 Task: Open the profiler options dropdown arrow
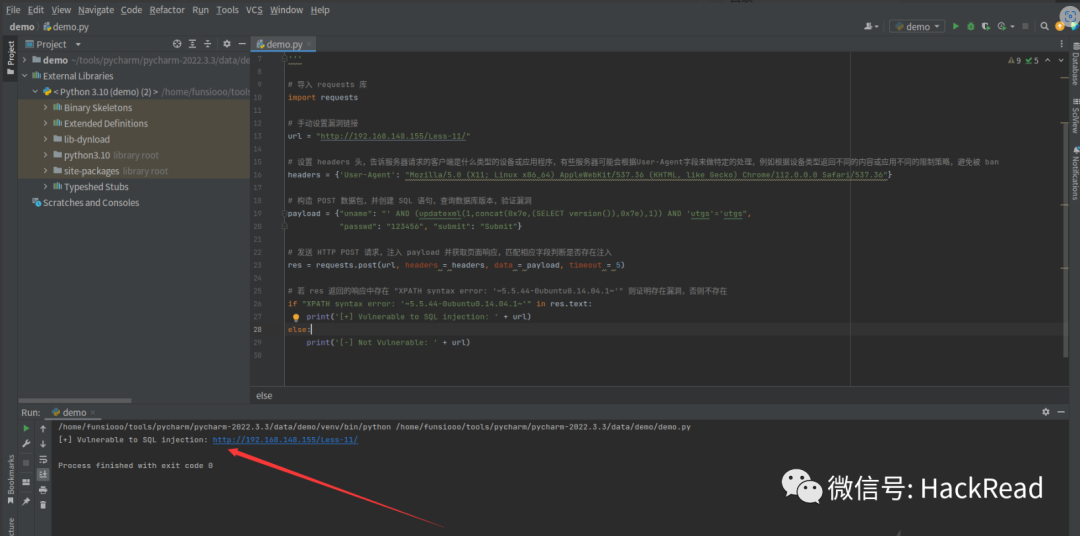pyautogui.click(x=1011, y=26)
